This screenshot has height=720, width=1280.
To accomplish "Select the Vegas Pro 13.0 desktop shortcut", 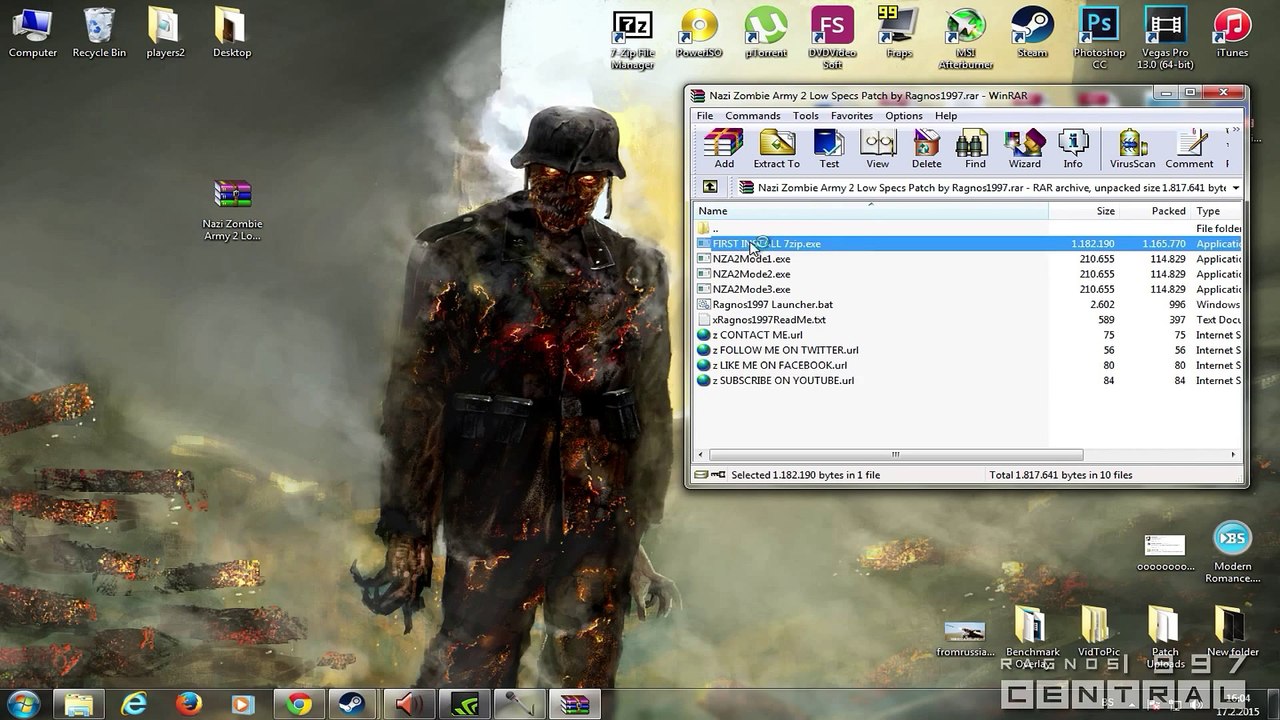I will tap(1165, 40).
